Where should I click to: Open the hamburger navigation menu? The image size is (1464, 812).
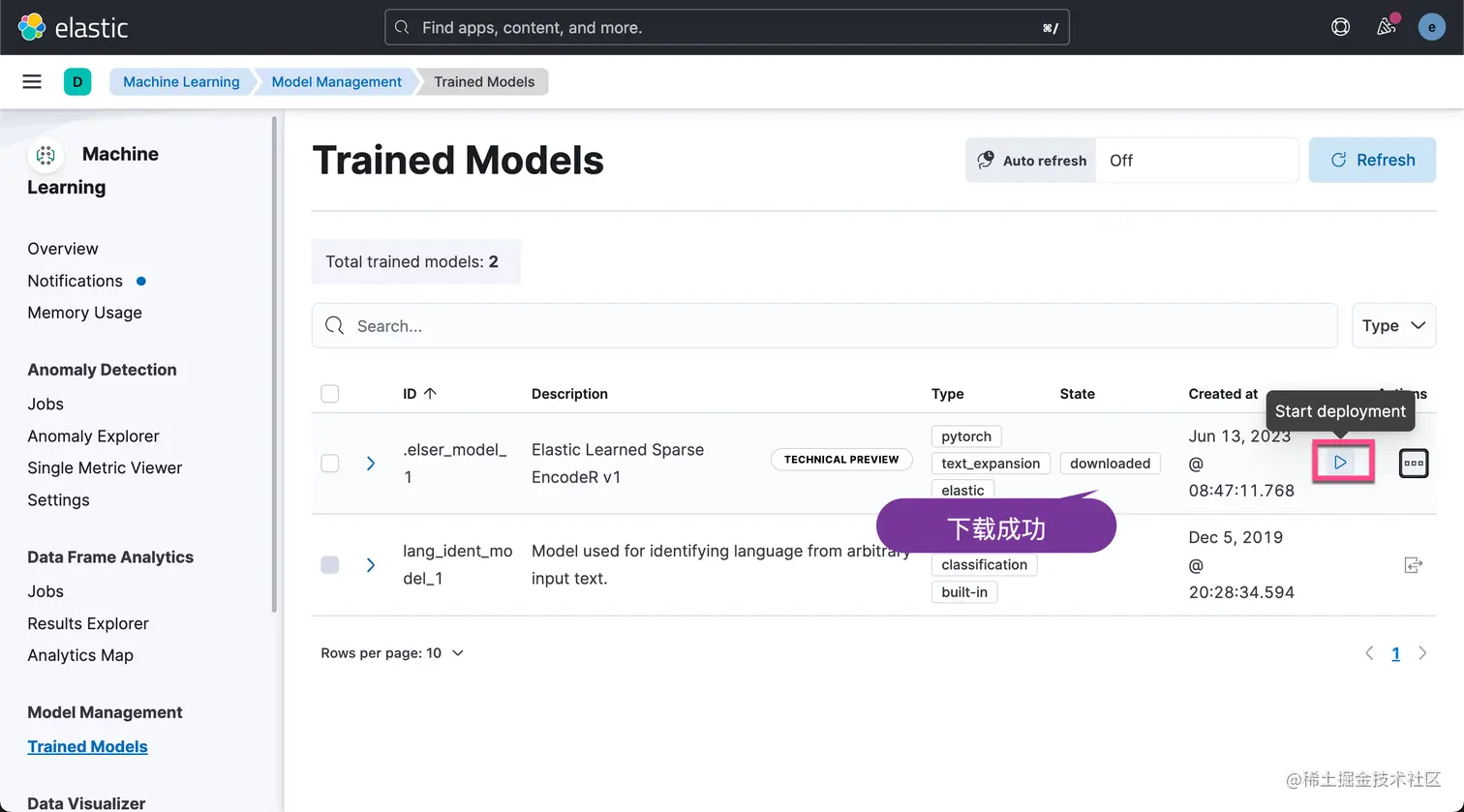tap(32, 81)
